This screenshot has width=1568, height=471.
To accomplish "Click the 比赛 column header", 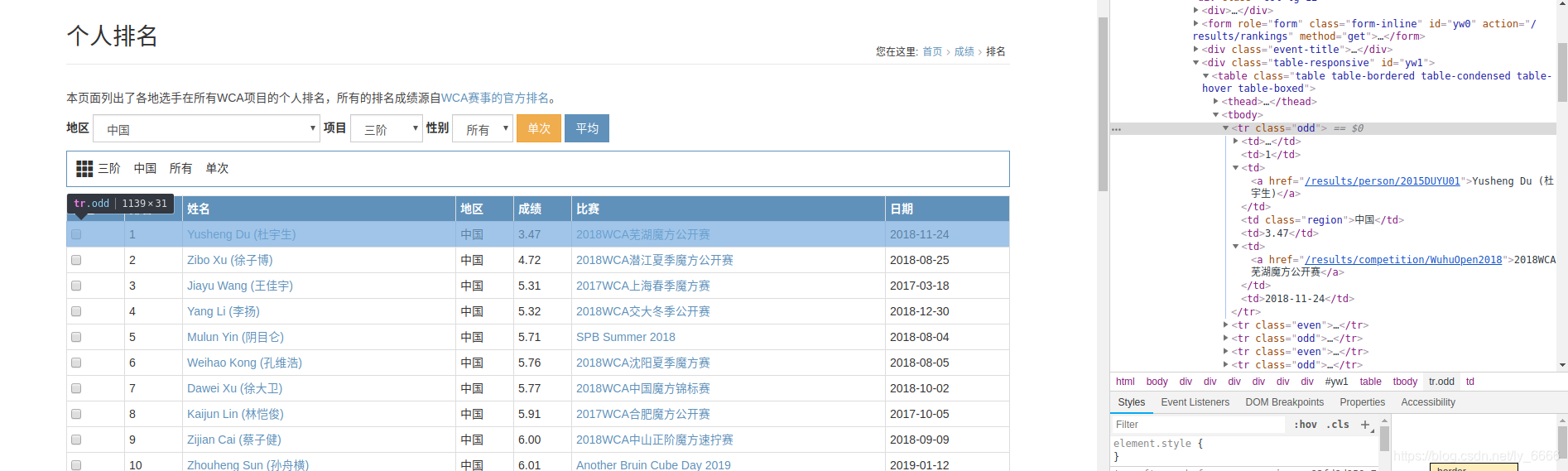I will (729, 209).
